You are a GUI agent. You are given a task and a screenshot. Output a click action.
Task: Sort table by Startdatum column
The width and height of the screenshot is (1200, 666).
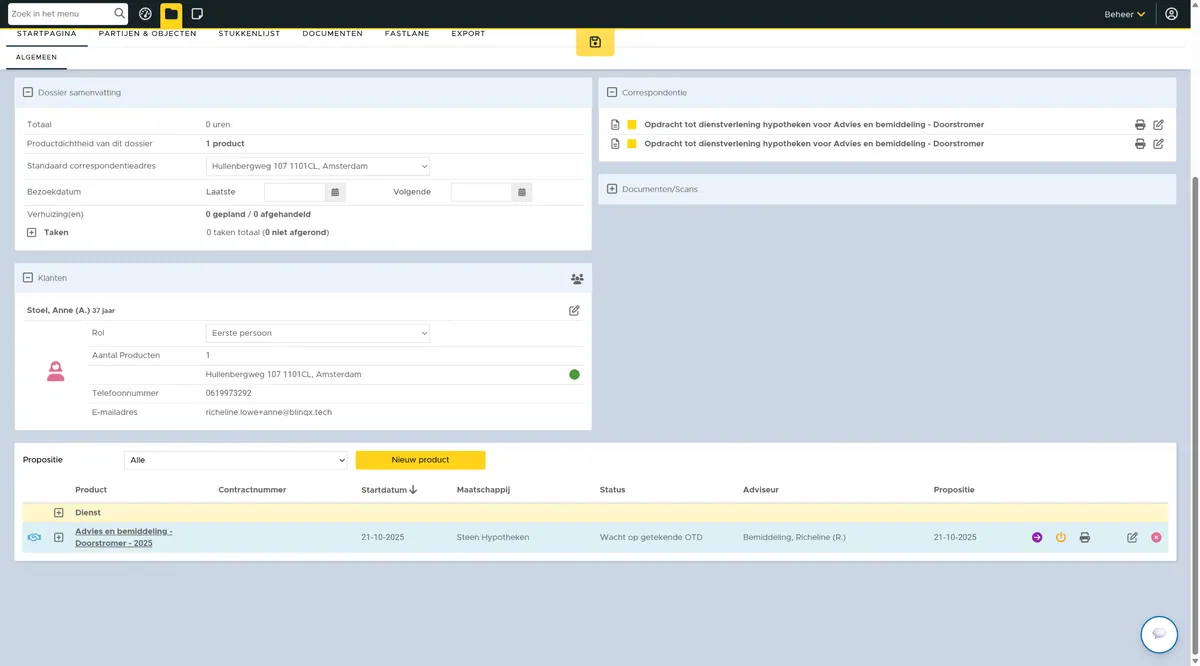click(389, 490)
